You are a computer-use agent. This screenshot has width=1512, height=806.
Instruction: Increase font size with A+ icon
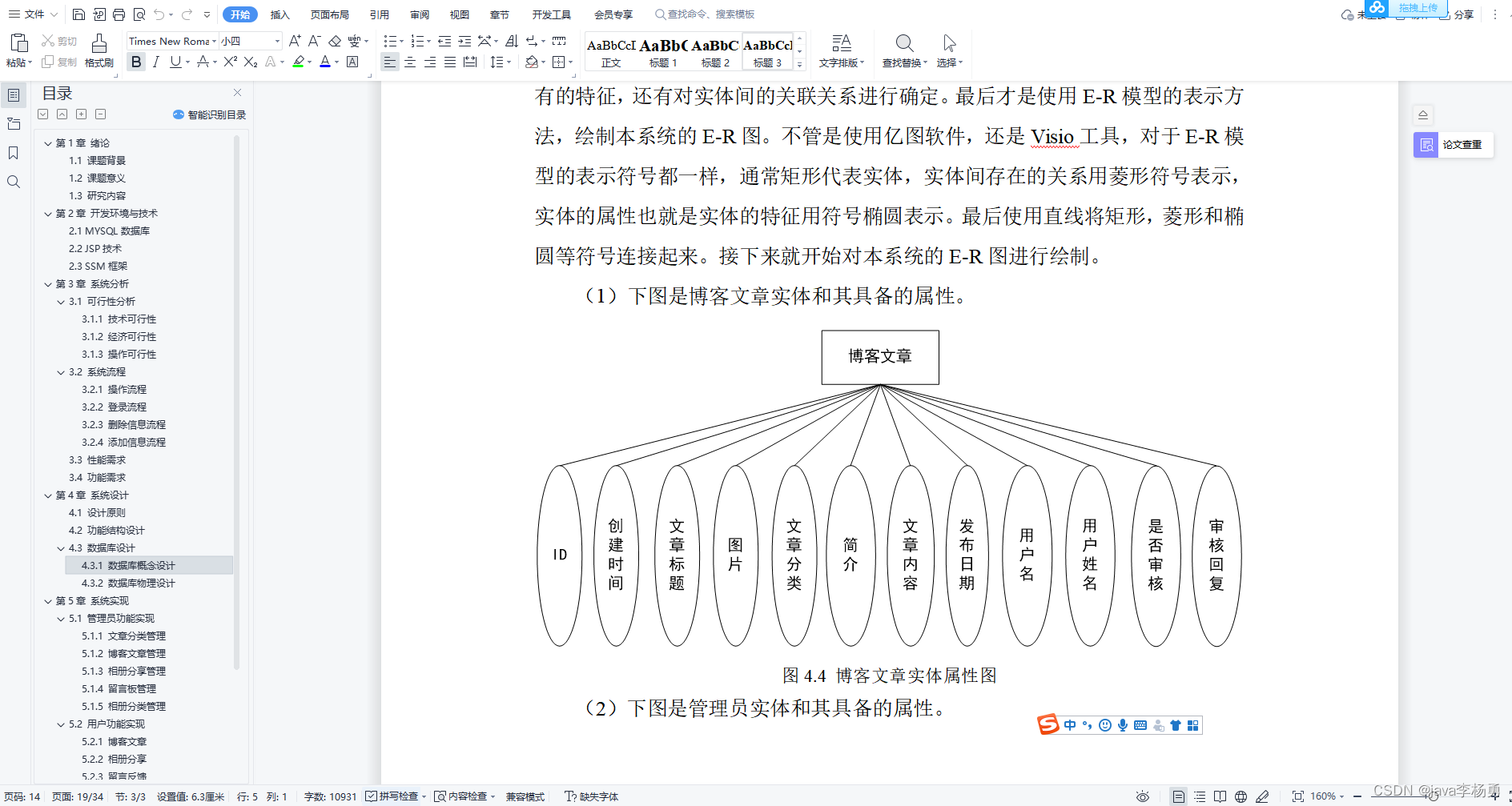pos(295,41)
